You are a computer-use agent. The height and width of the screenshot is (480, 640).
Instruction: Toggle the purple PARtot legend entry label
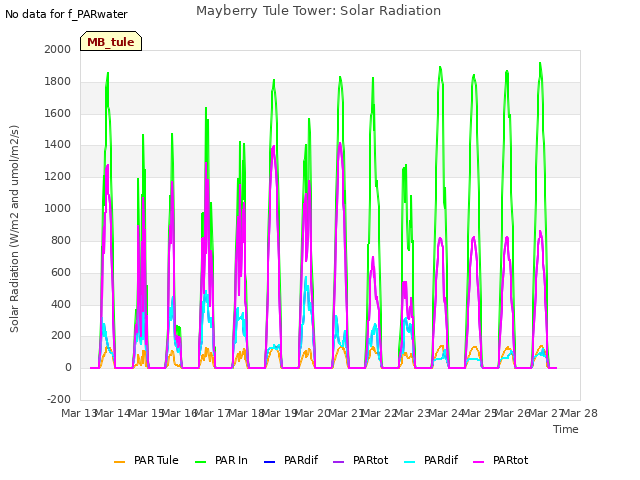pos(371,460)
